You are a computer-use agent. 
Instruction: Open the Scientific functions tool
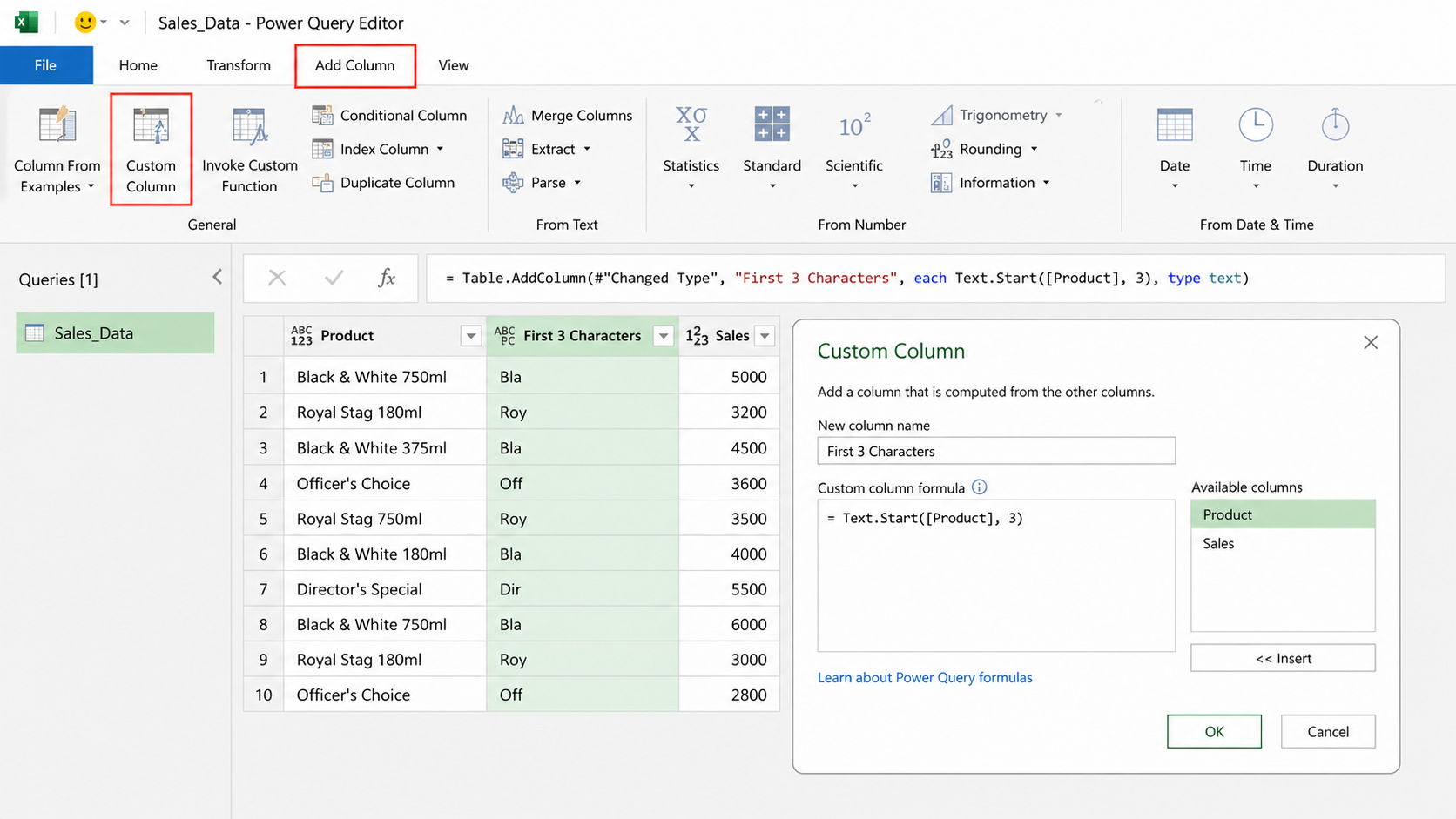tap(853, 148)
